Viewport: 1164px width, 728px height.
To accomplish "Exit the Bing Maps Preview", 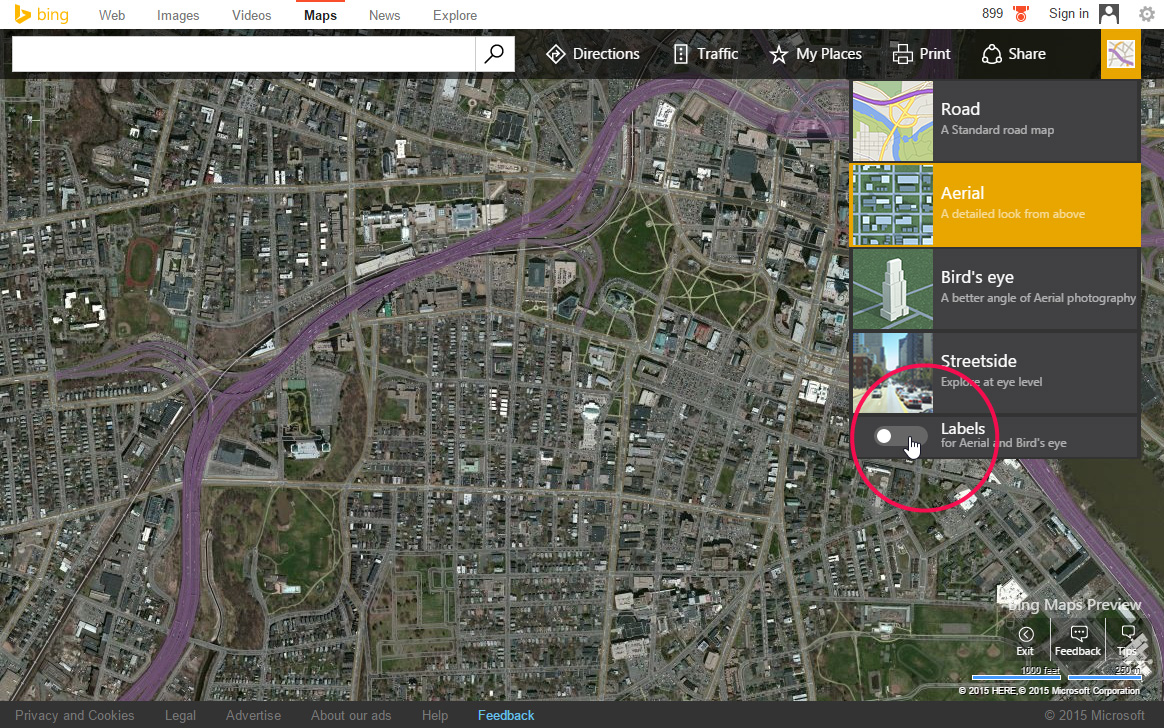I will [1025, 641].
